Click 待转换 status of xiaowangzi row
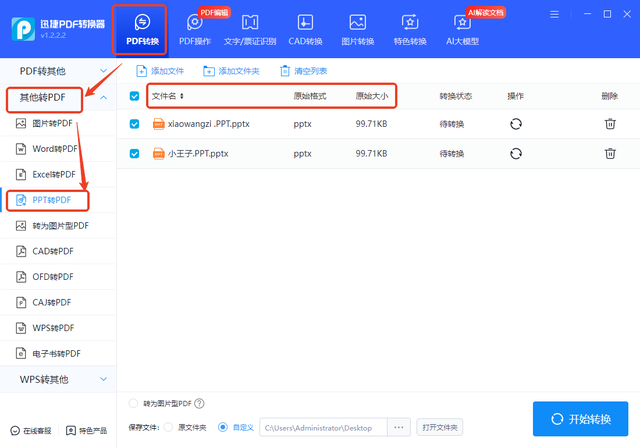Viewport: 640px width, 448px height. click(x=451, y=124)
